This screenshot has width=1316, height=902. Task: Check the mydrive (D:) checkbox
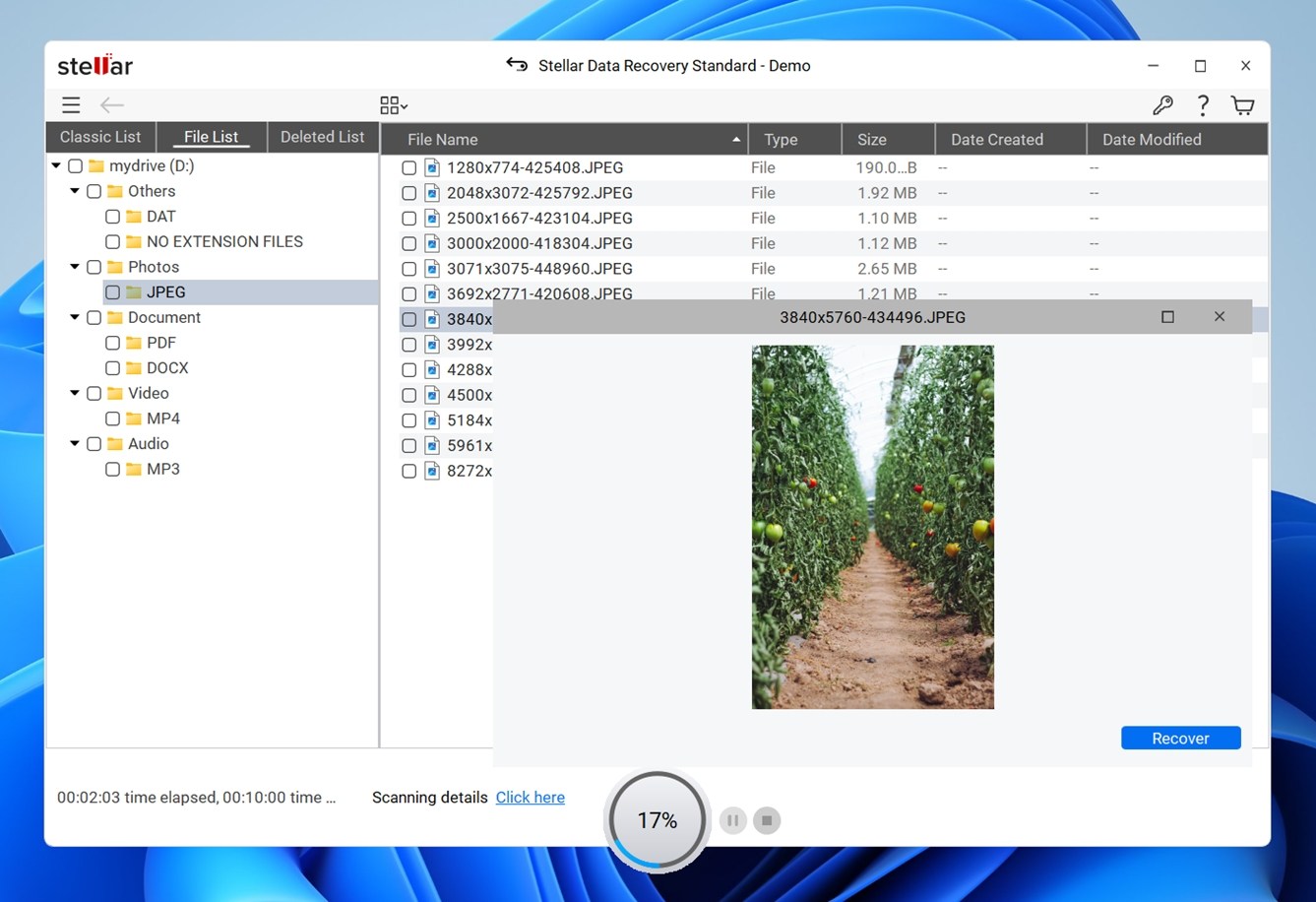click(x=75, y=165)
